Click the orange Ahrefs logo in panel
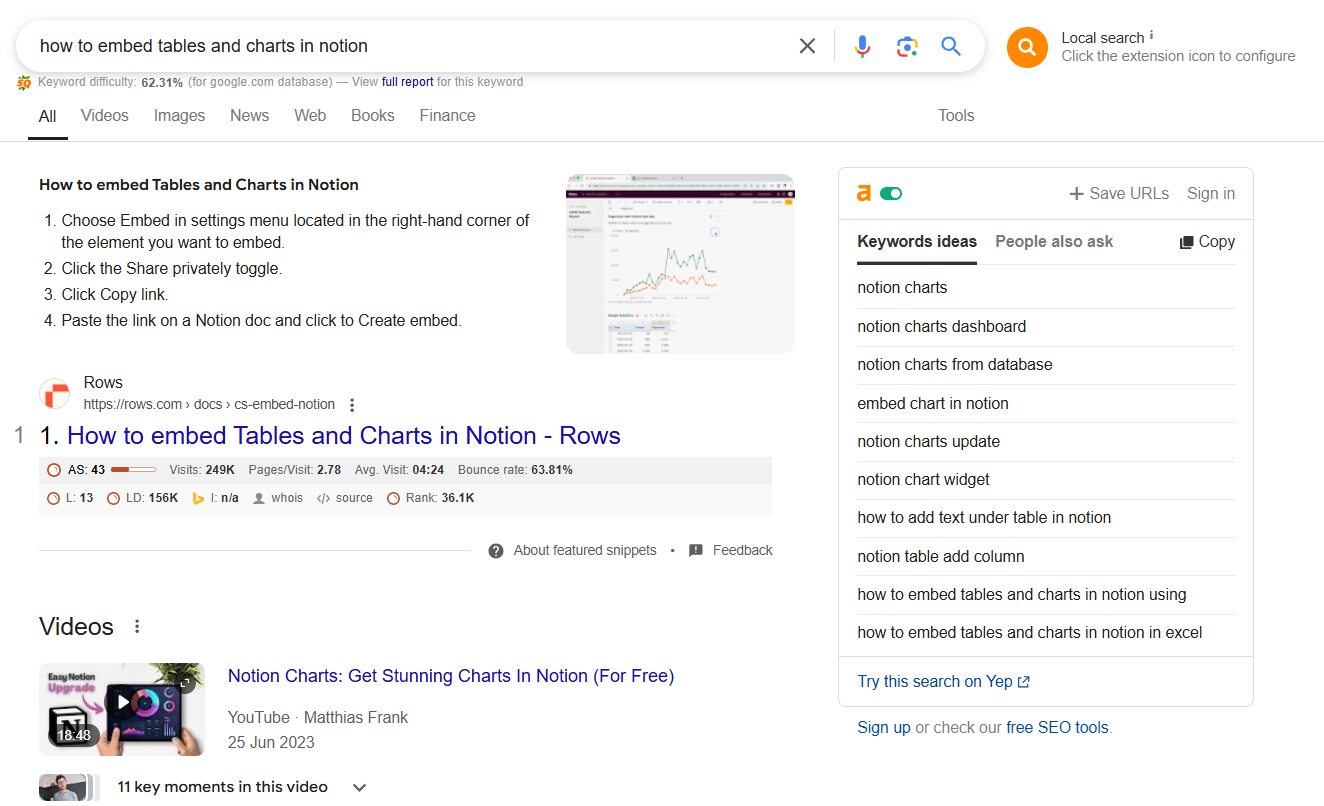 864,194
